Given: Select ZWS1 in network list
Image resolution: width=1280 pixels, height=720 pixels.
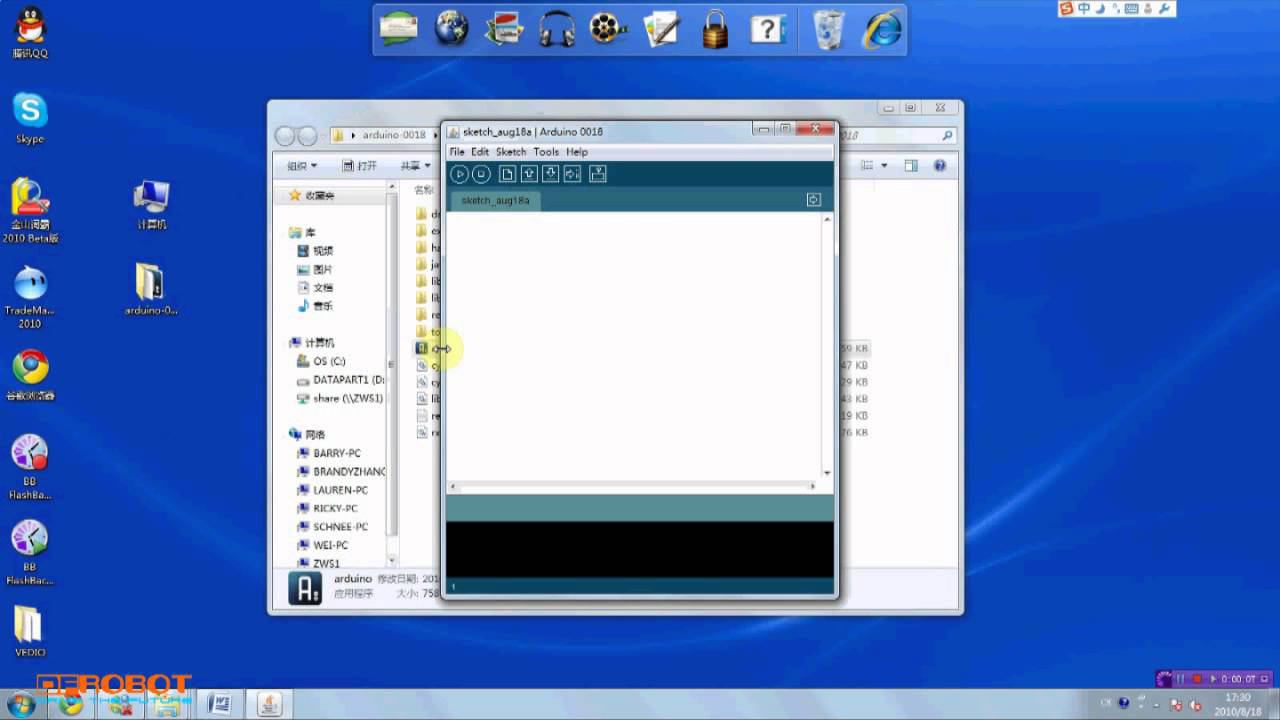Looking at the screenshot, I should coord(319,563).
